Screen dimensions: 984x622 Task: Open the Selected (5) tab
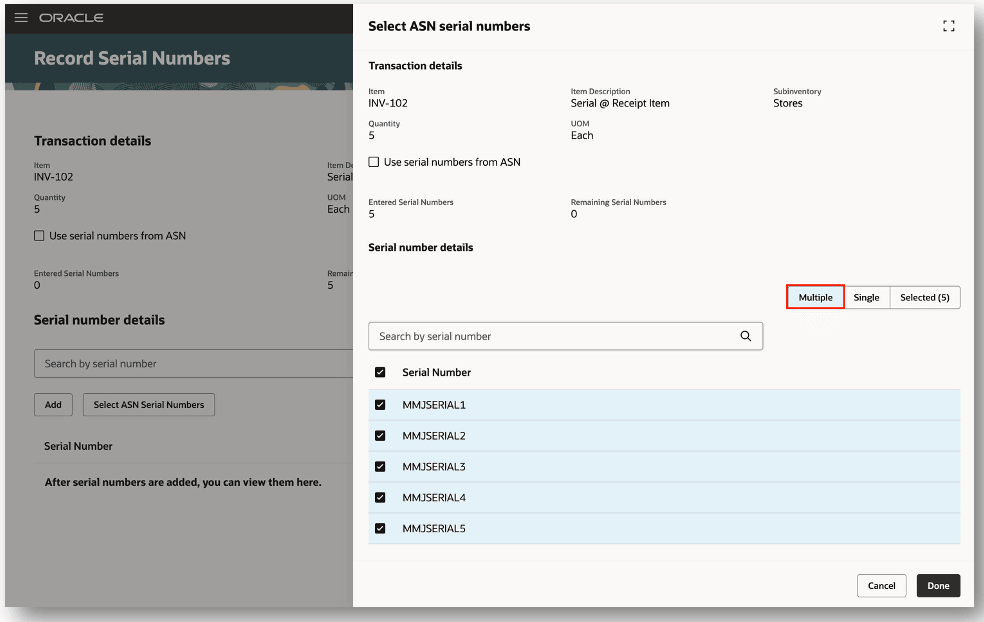tap(923, 297)
